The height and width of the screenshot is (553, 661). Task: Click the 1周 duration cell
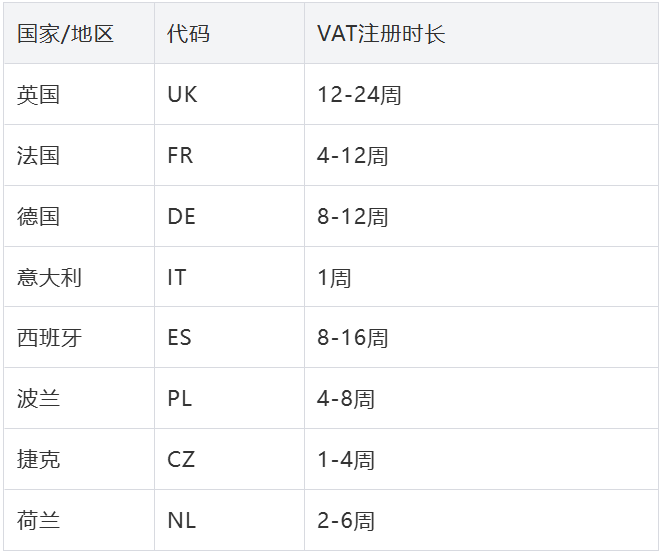334,277
